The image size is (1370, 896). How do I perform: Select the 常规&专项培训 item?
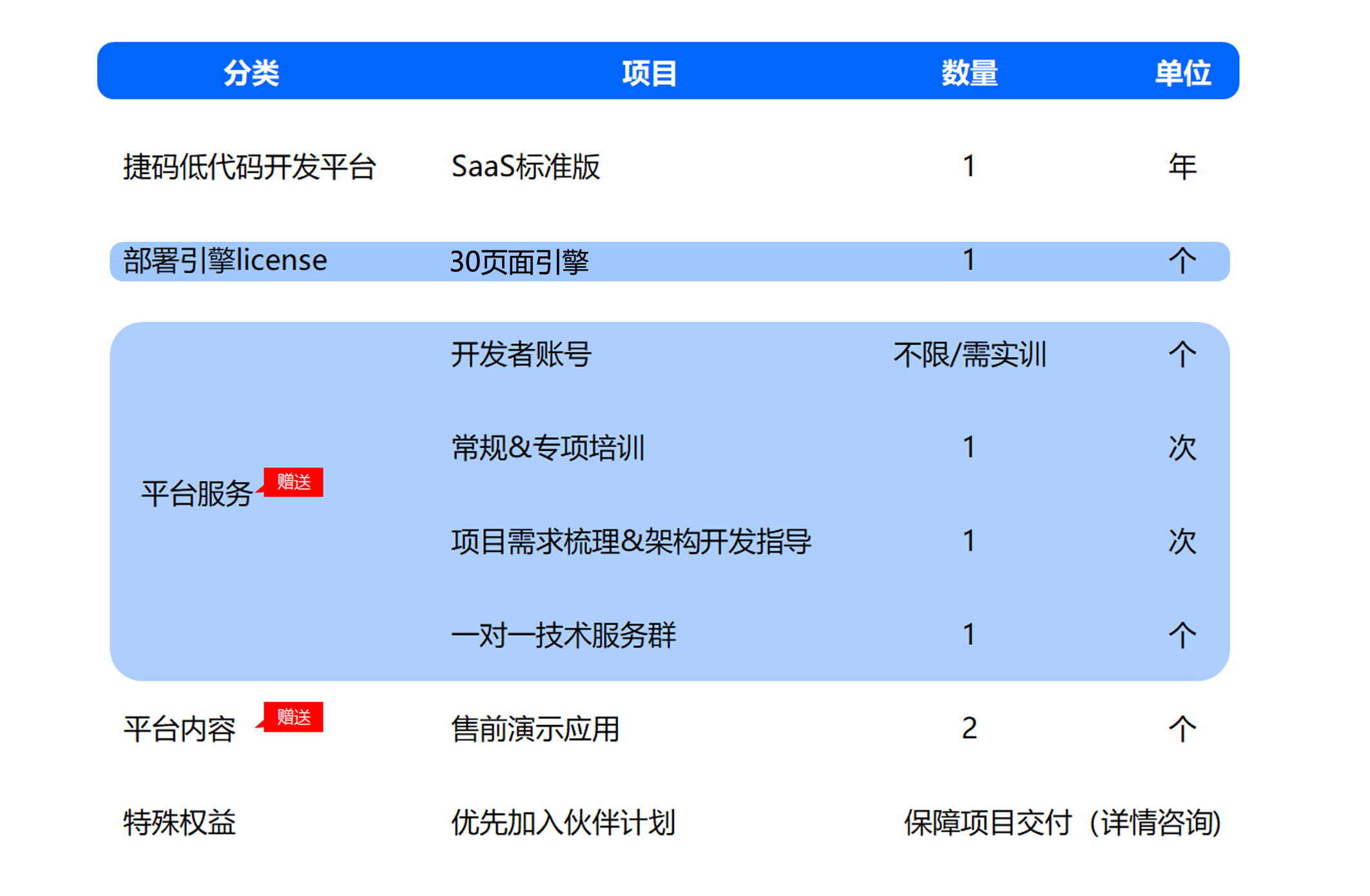coord(548,448)
